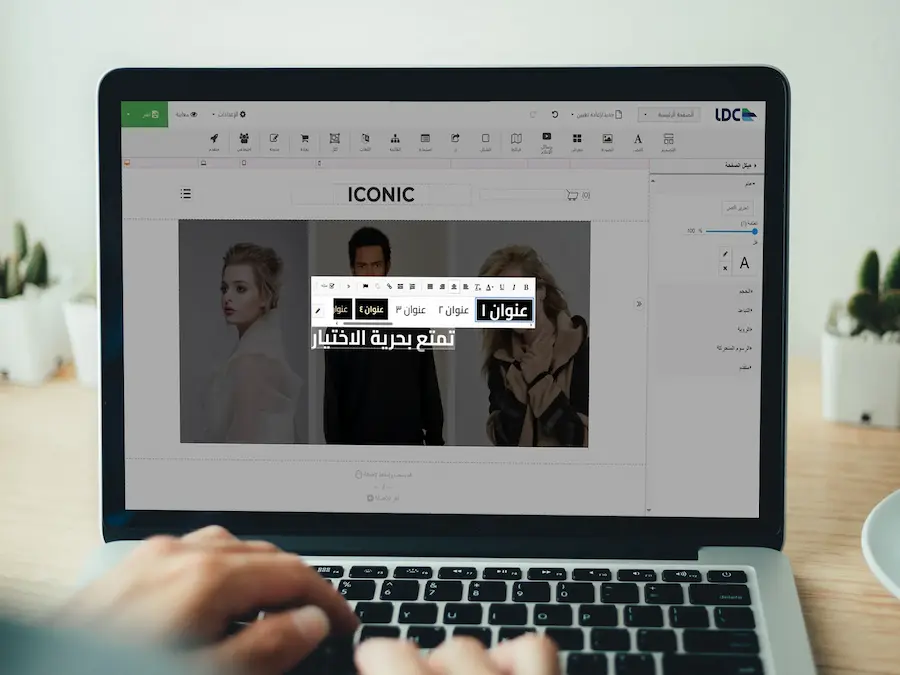Click the ICONIC site title
Viewport: 900px width, 675px height.
pos(381,195)
